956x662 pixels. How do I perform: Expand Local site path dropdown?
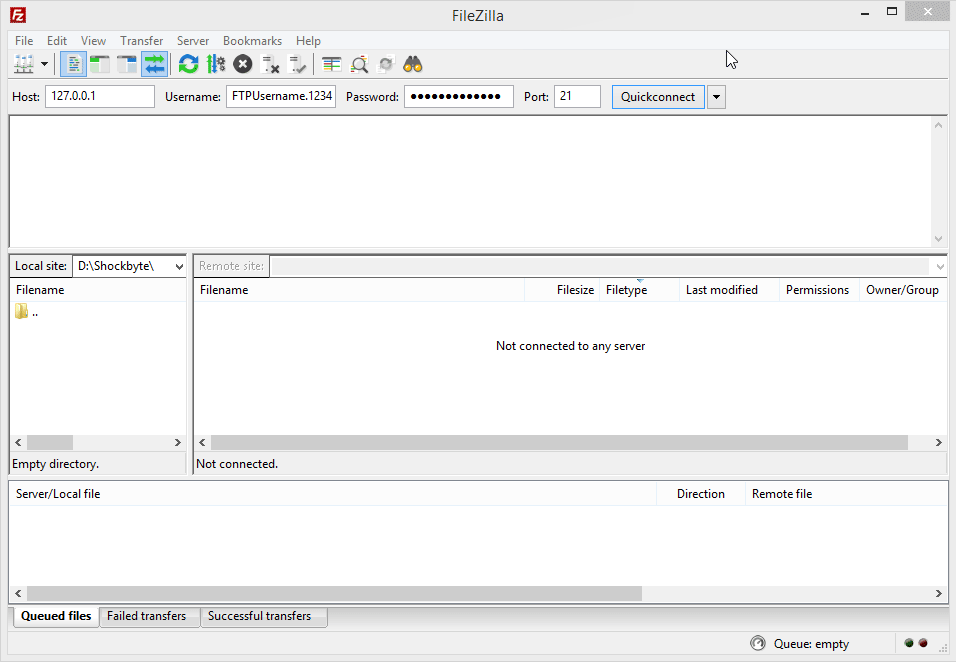pos(179,266)
